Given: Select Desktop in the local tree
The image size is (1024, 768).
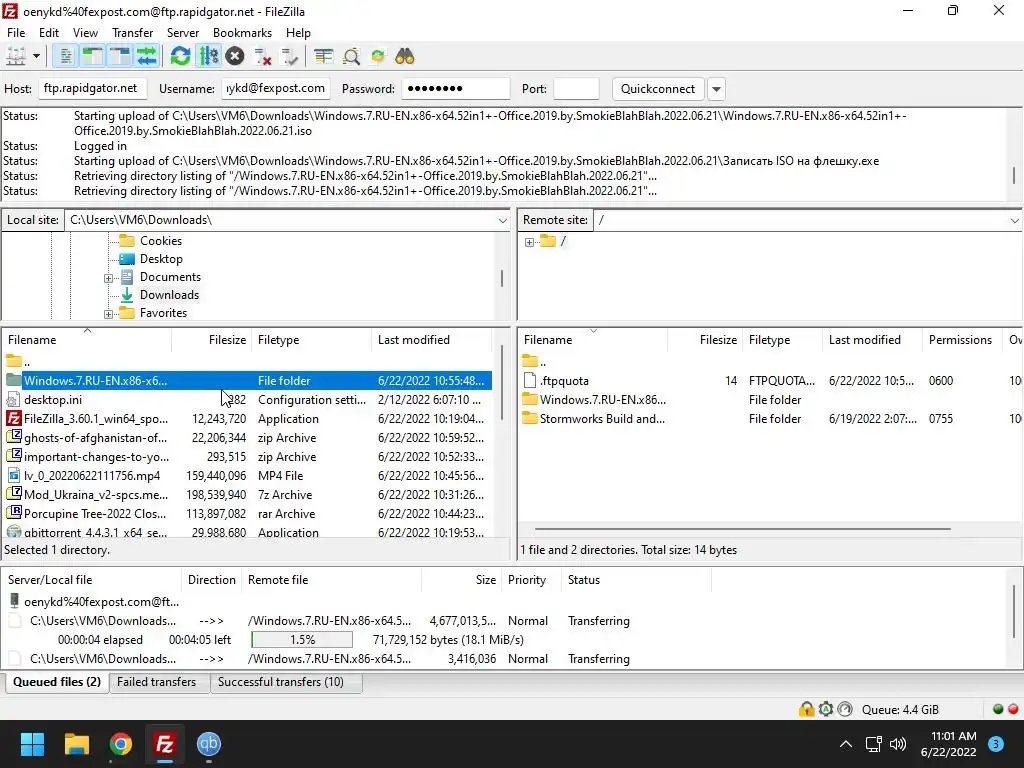Looking at the screenshot, I should [x=161, y=259].
